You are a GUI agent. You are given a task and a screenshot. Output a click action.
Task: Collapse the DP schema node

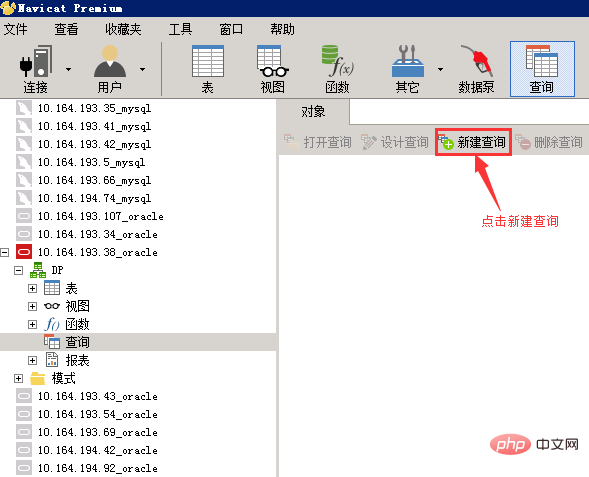18,270
